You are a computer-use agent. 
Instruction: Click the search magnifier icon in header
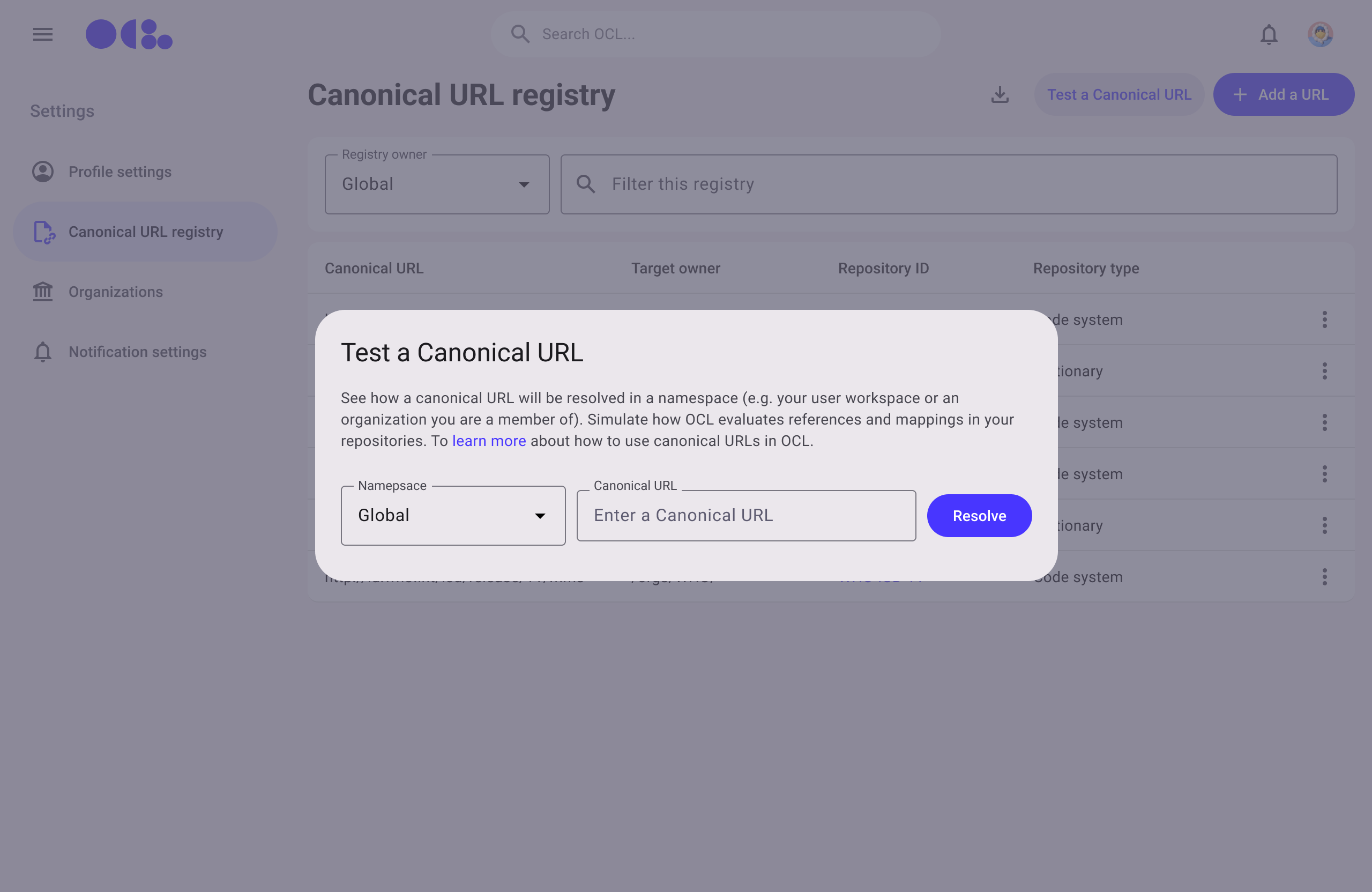520,35
